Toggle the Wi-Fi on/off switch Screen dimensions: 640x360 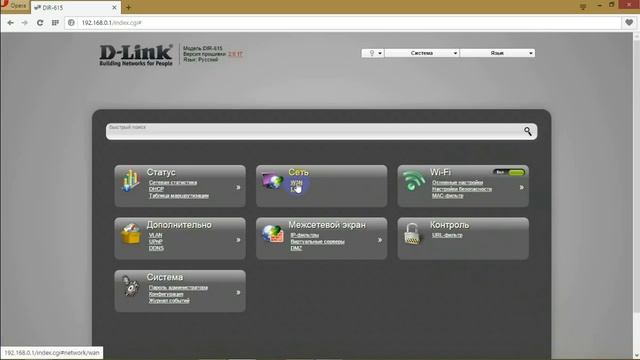click(x=509, y=172)
